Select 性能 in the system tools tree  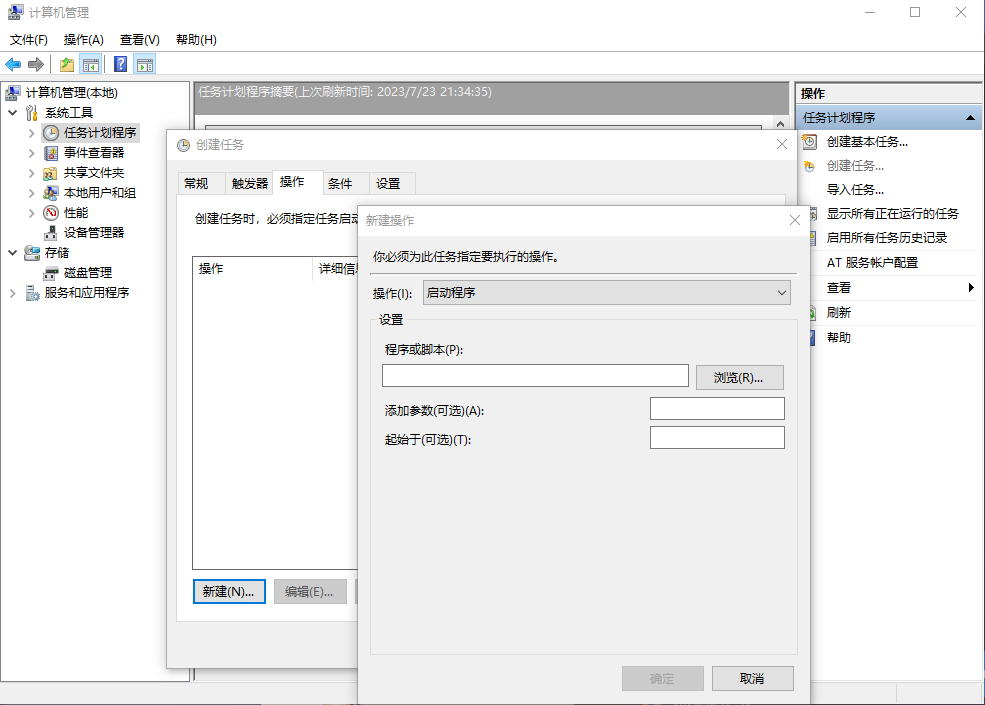[x=76, y=213]
